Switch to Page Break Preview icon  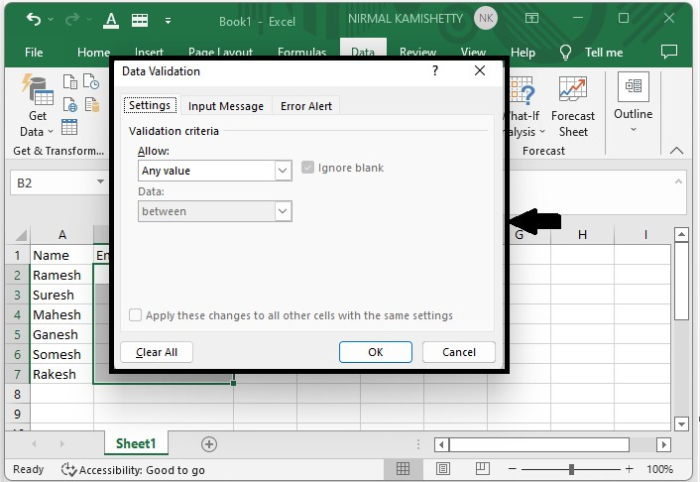coord(483,469)
